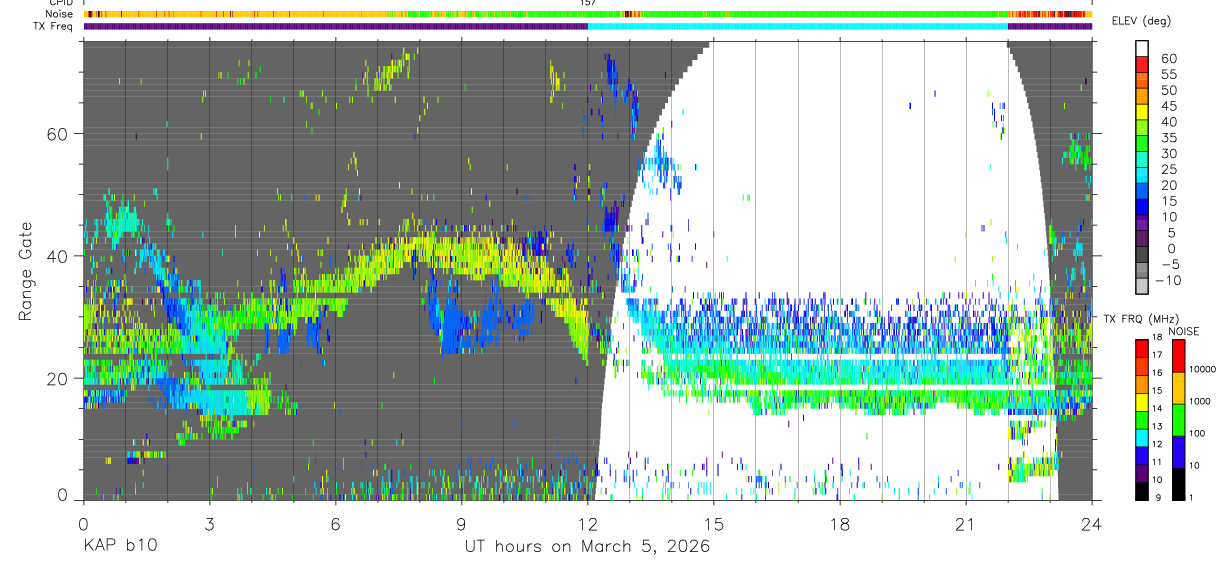Click the 'TX Freq' strip label
This screenshot has width=1228, height=567.
click(x=54, y=26)
